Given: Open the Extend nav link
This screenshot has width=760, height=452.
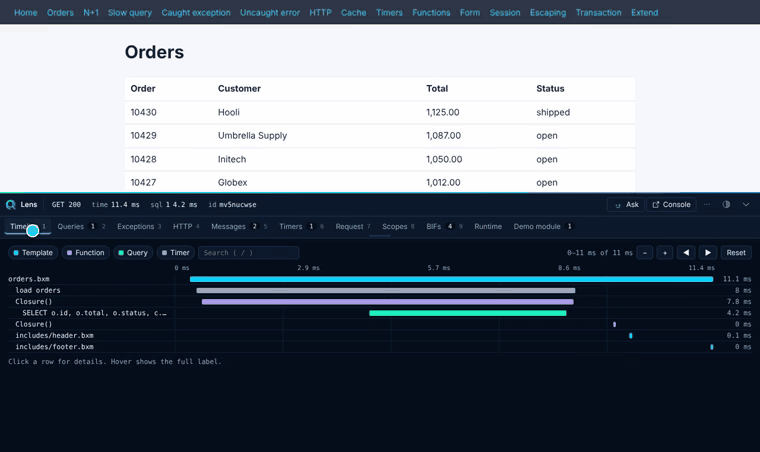Looking at the screenshot, I should [x=645, y=13].
